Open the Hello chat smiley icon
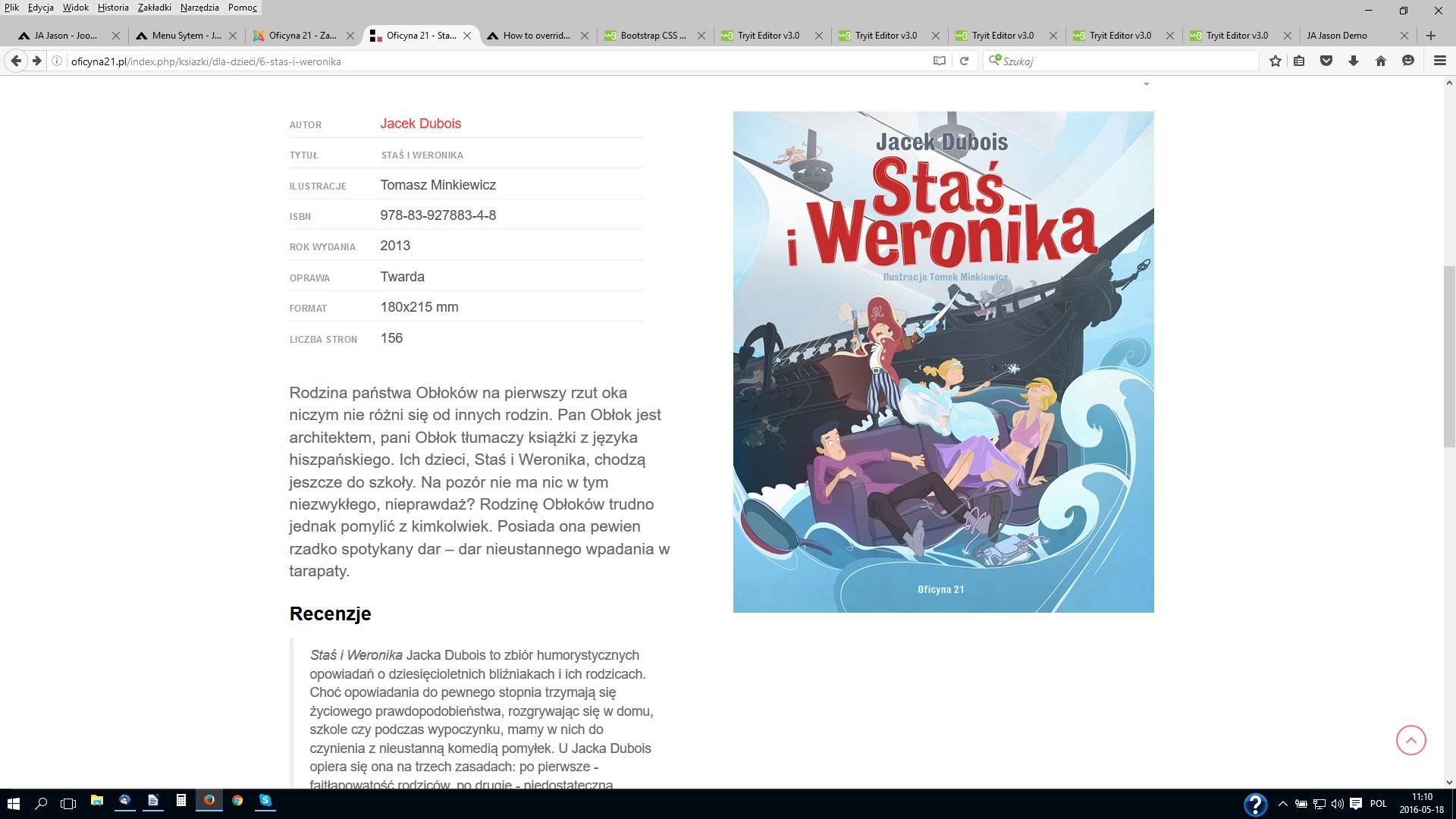 tap(1408, 61)
